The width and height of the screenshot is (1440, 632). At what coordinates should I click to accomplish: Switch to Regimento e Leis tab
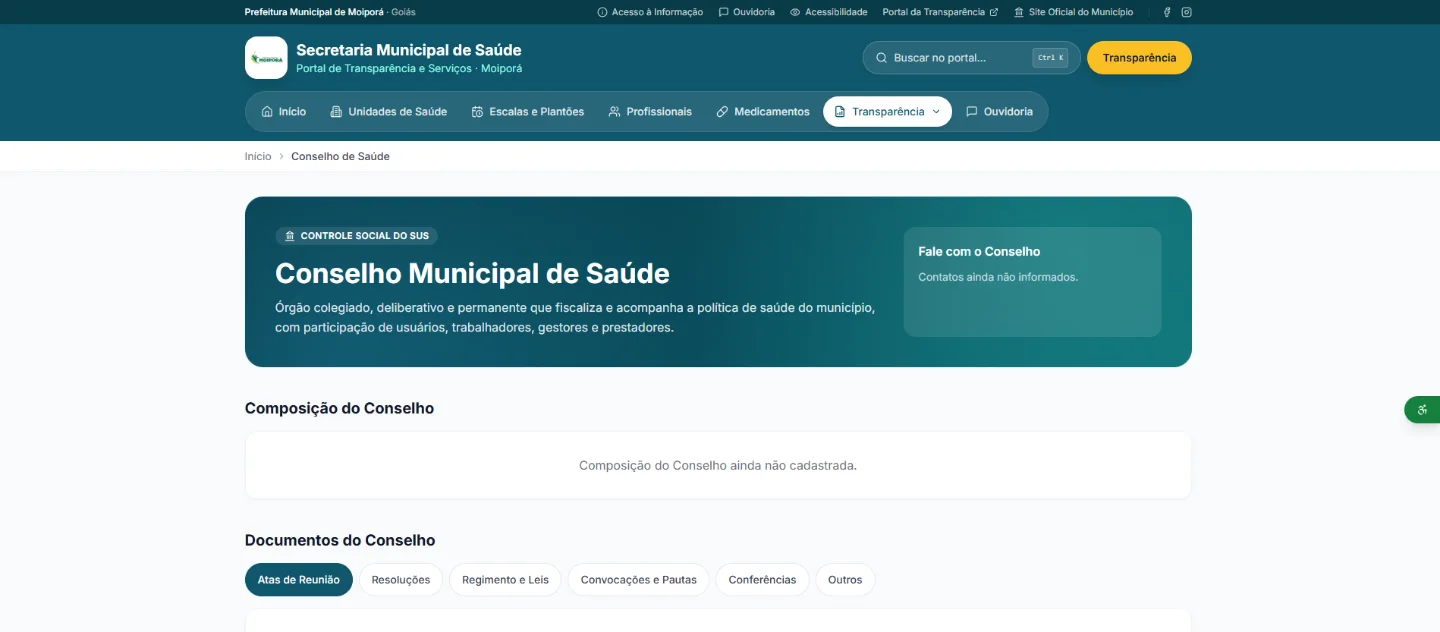click(x=505, y=580)
